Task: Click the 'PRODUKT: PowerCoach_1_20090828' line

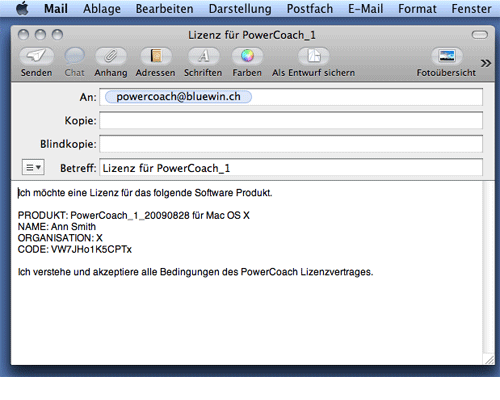Action: 134,215
